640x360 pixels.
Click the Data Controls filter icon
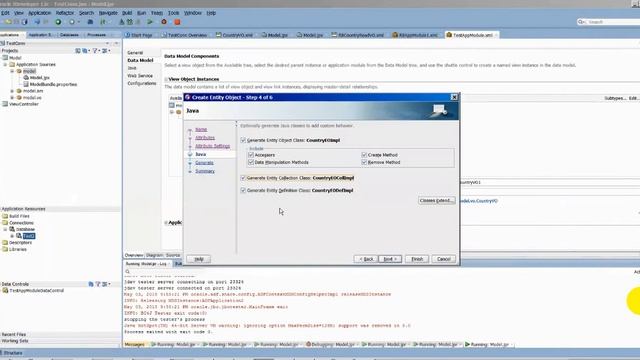click(98, 284)
